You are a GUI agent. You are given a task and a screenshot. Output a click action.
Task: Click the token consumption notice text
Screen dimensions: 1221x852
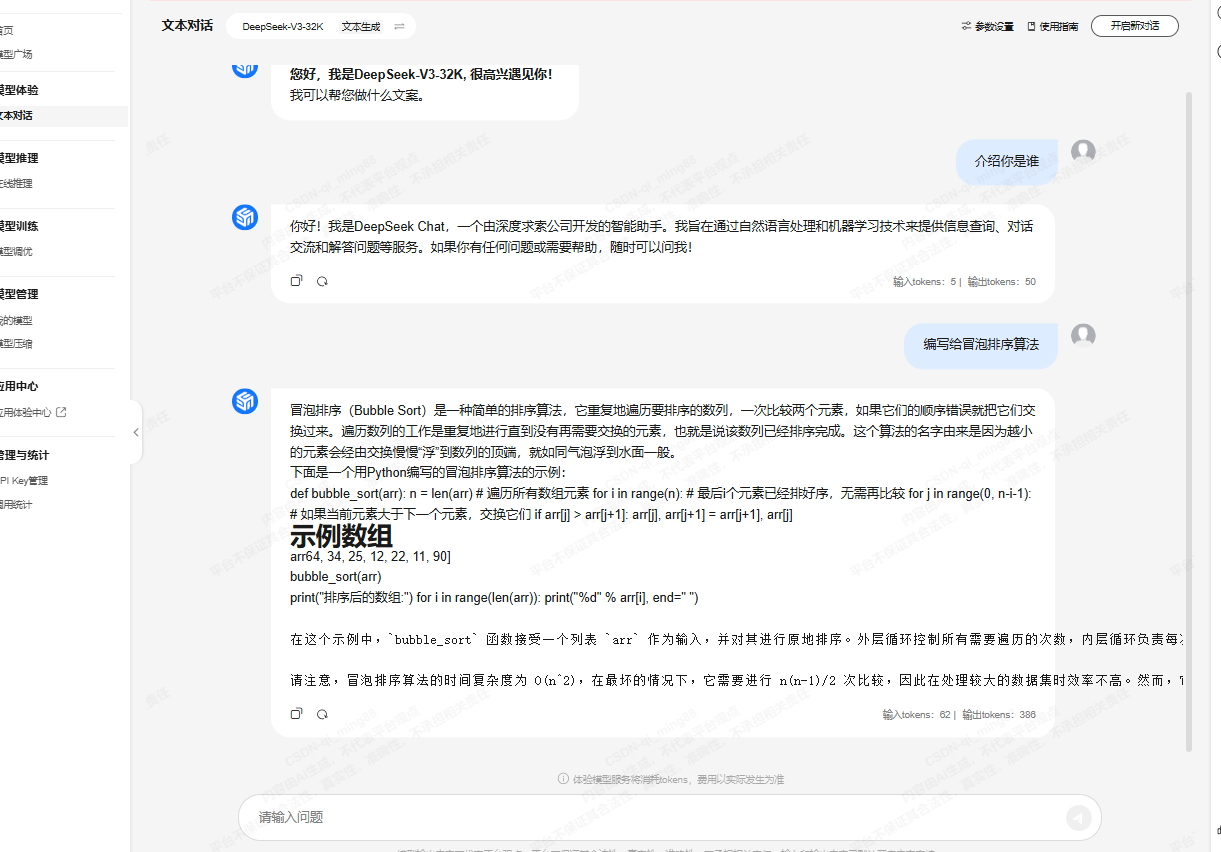[x=678, y=779]
